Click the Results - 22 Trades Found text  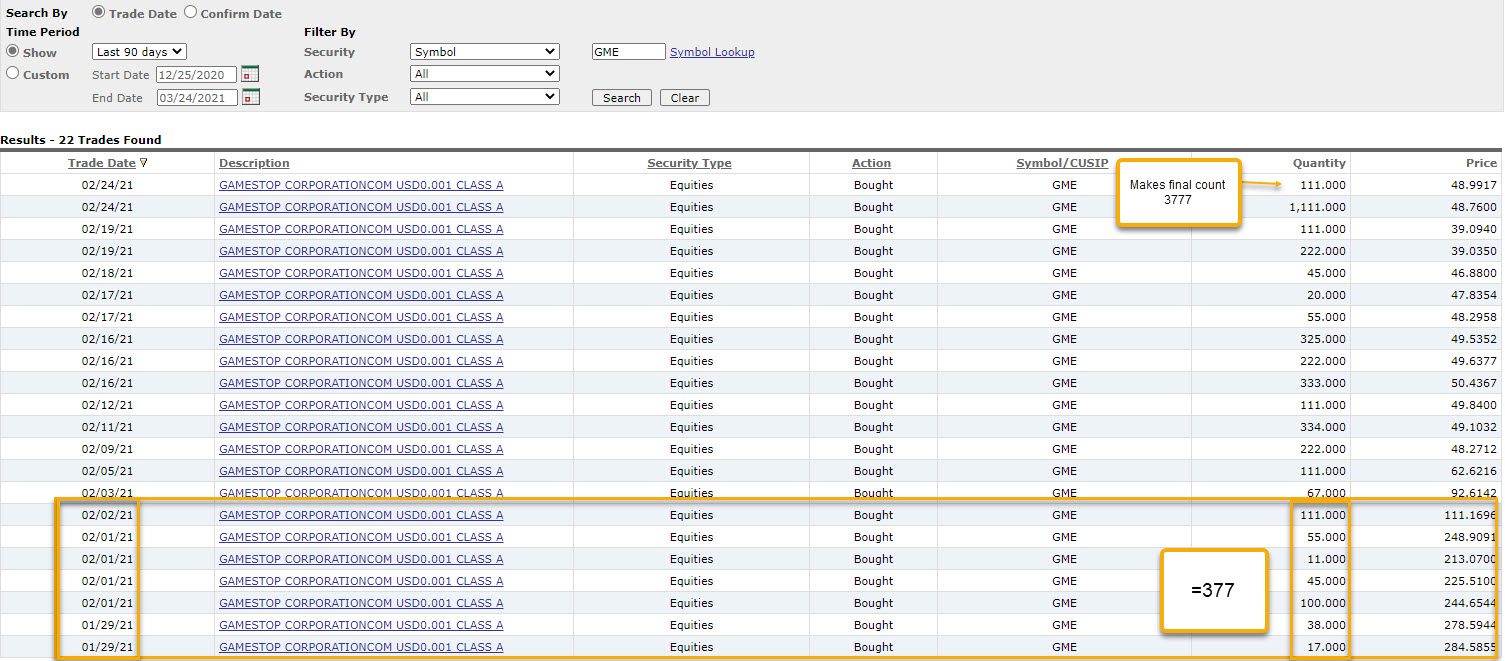pyautogui.click(x=81, y=140)
